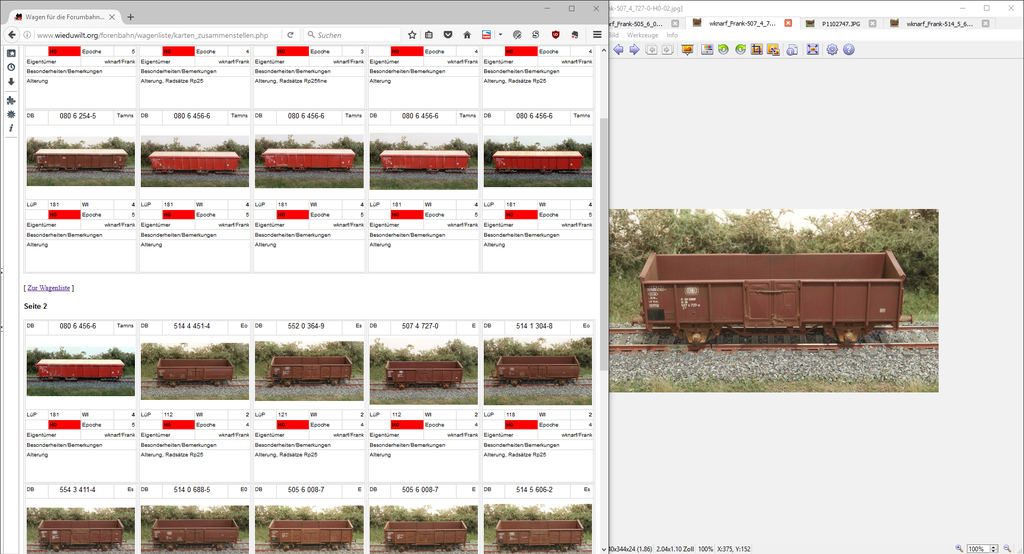
Task: Open Firefox hamburger menu
Action: click(597, 35)
